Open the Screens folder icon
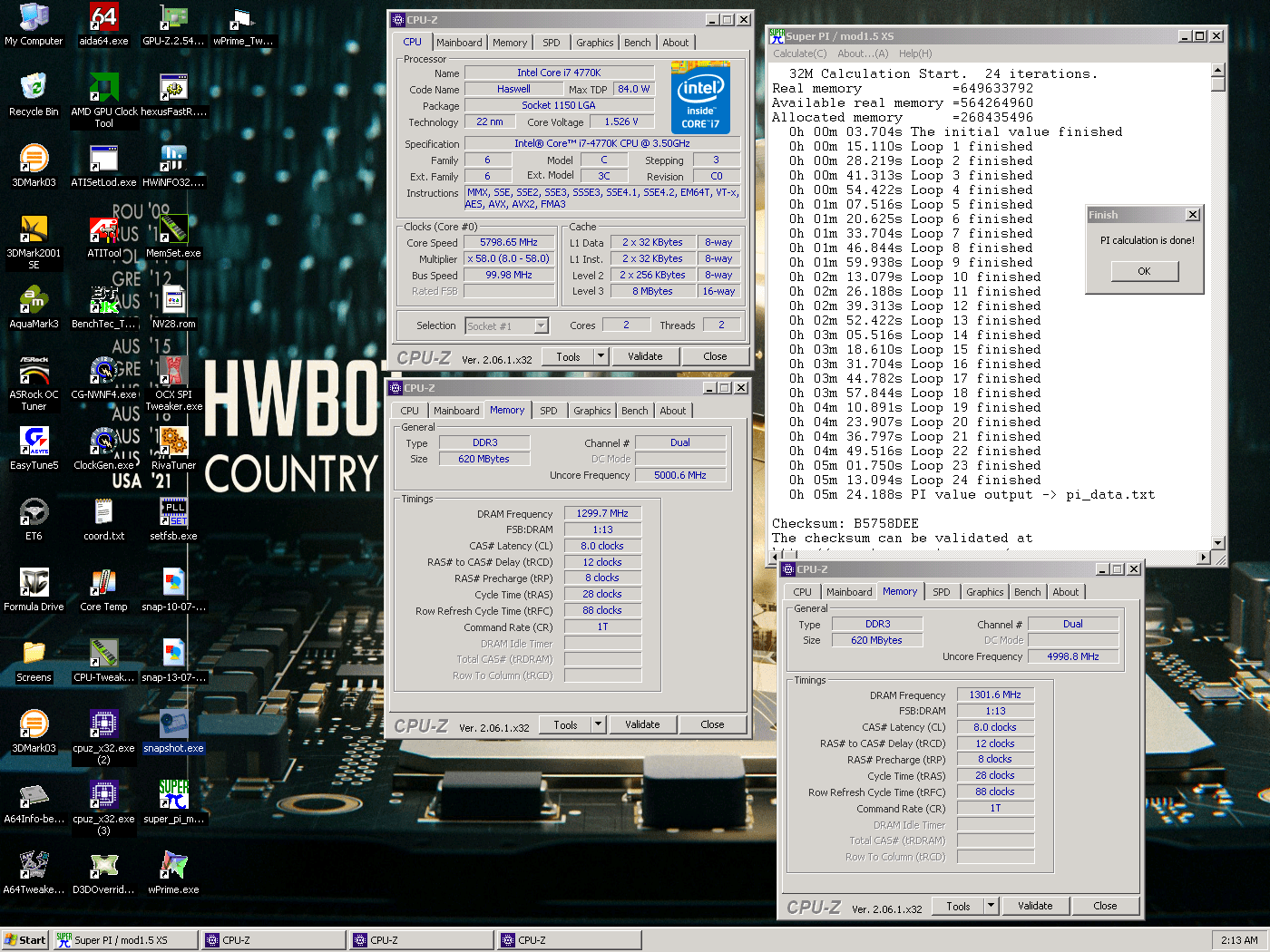This screenshot has height=952, width=1270. click(34, 661)
